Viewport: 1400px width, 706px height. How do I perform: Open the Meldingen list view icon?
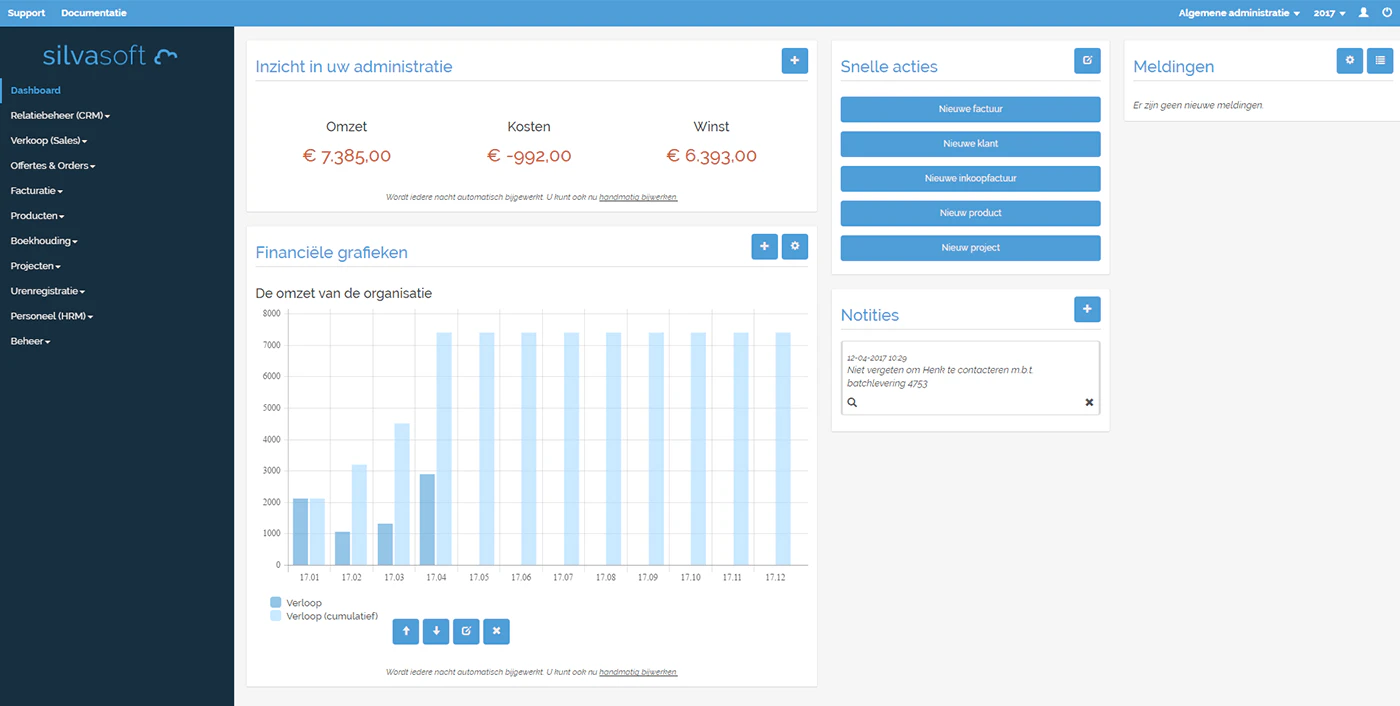pos(1380,60)
